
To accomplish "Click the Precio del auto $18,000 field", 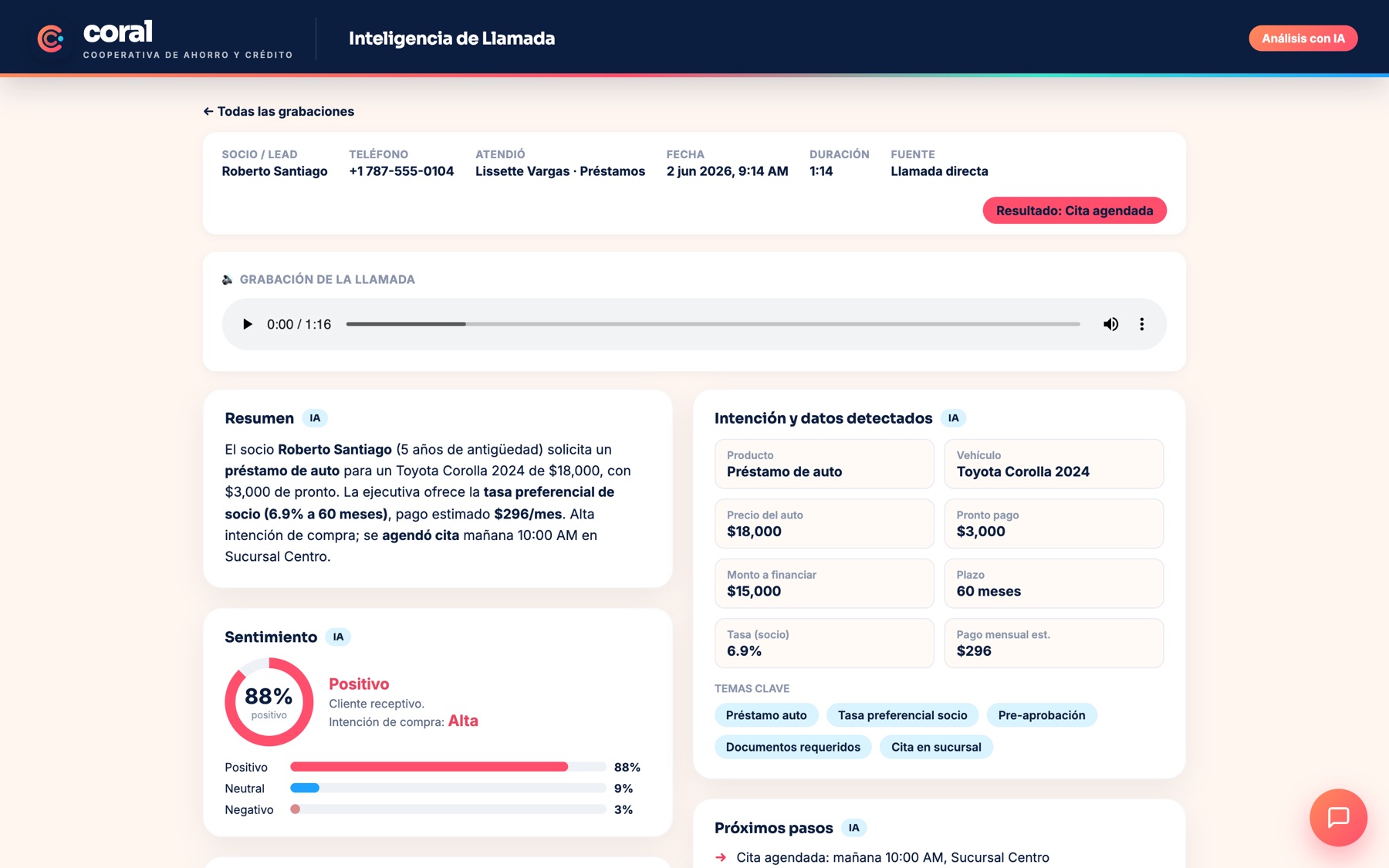I will point(824,524).
